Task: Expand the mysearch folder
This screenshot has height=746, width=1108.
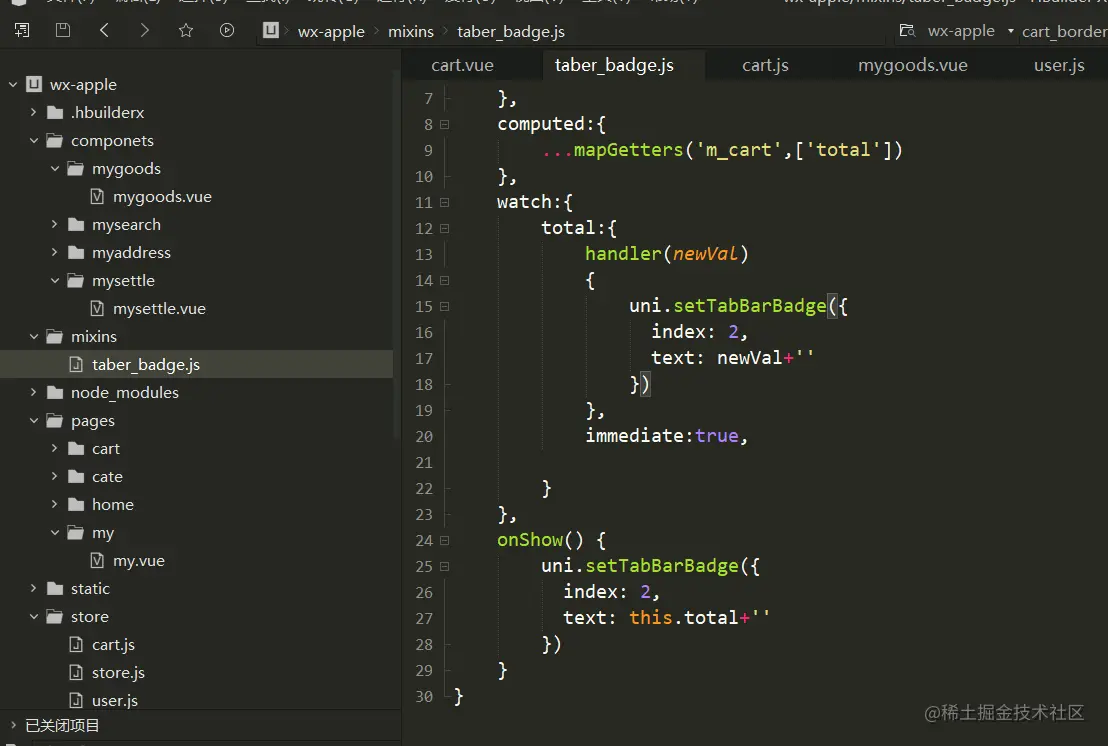Action: tap(54, 224)
